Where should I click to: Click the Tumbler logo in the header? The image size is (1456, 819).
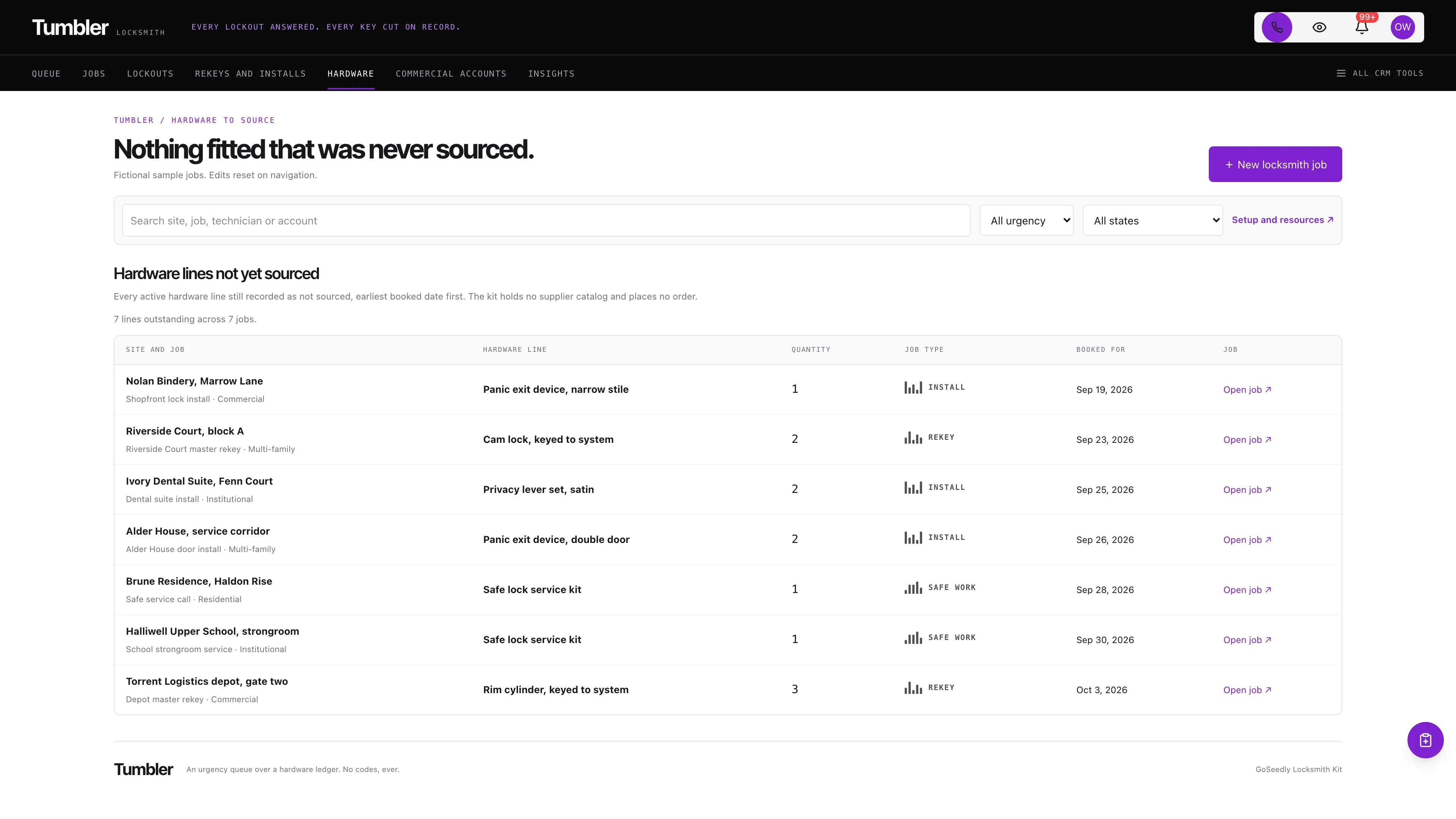coord(70,27)
